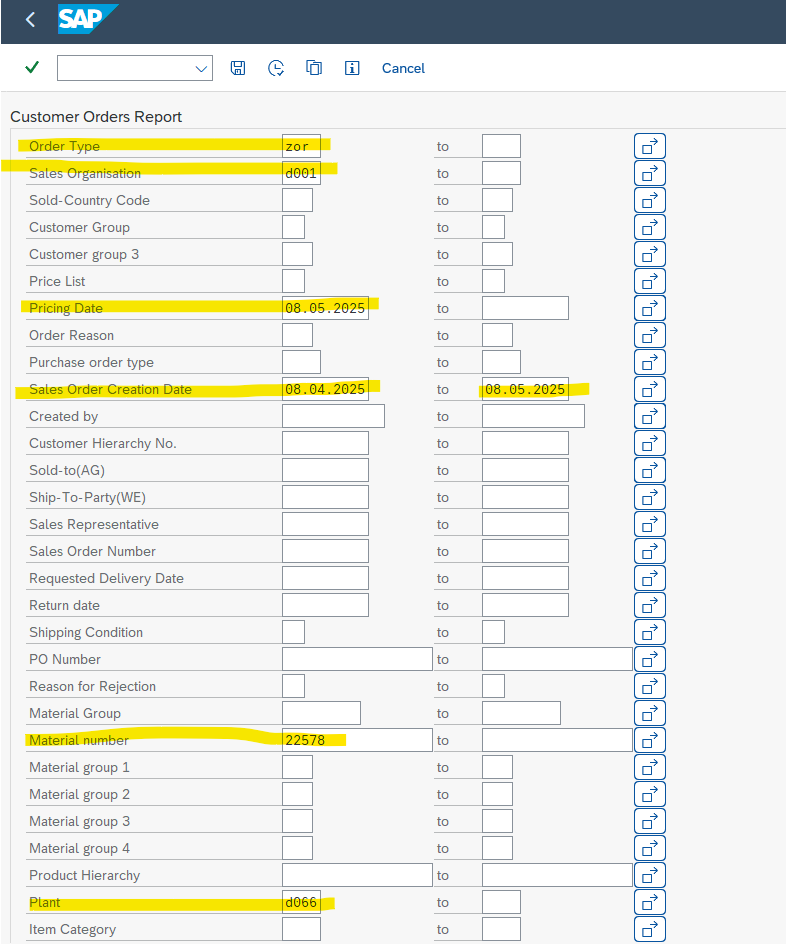
Task: Click the Sales Order Number from field
Action: coord(325,551)
